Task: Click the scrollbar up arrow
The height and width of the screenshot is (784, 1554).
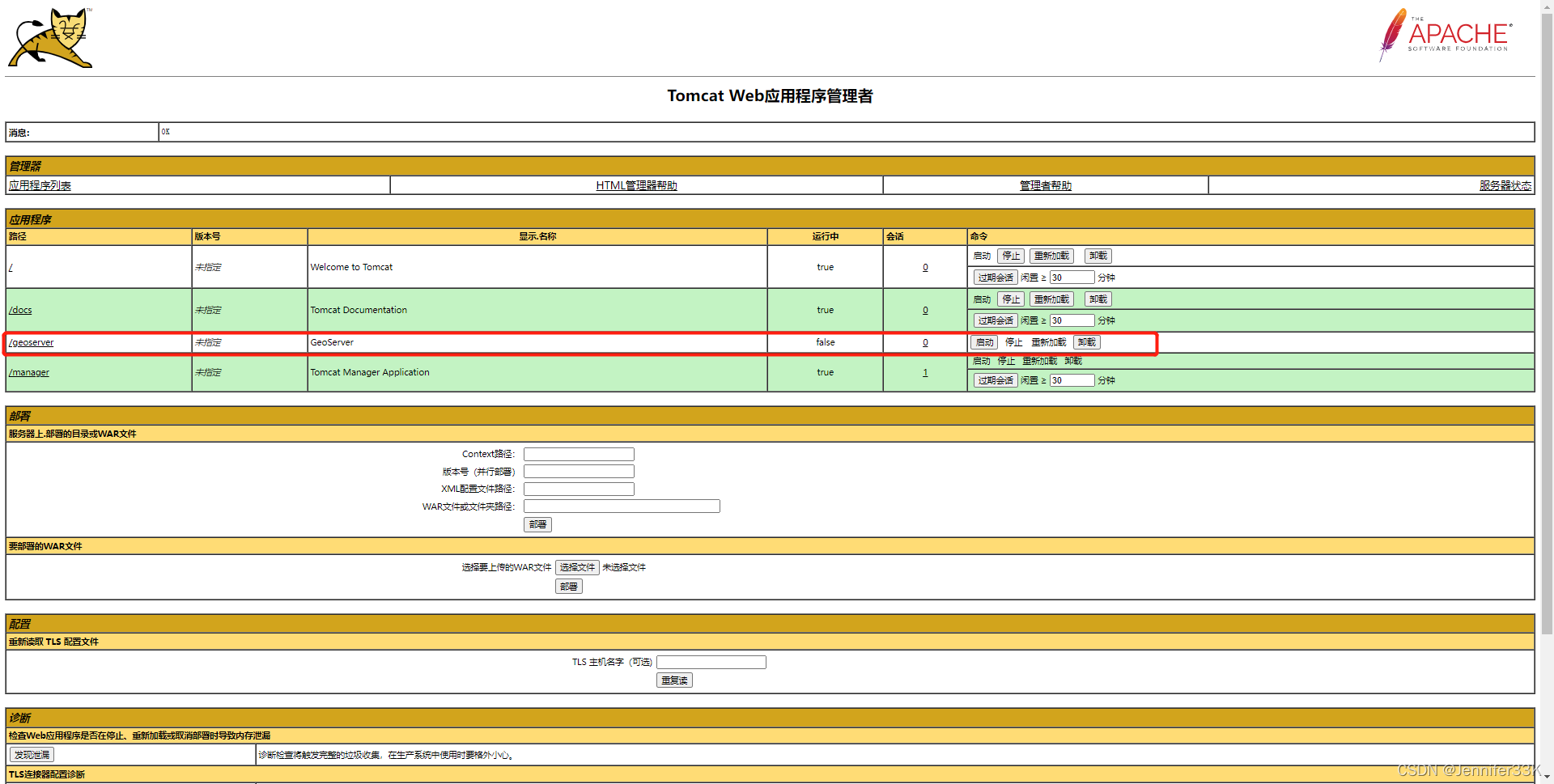Action: click(1547, 6)
